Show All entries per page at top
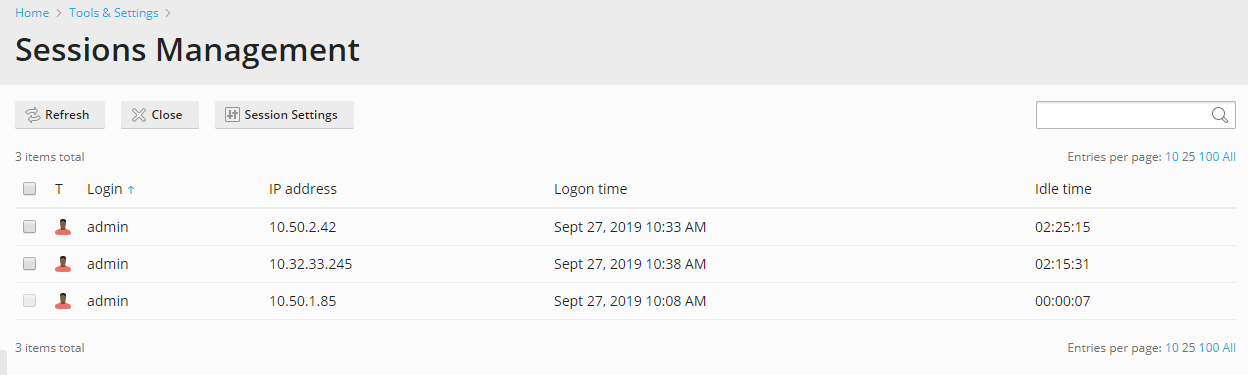1248x375 pixels. click(x=1229, y=157)
